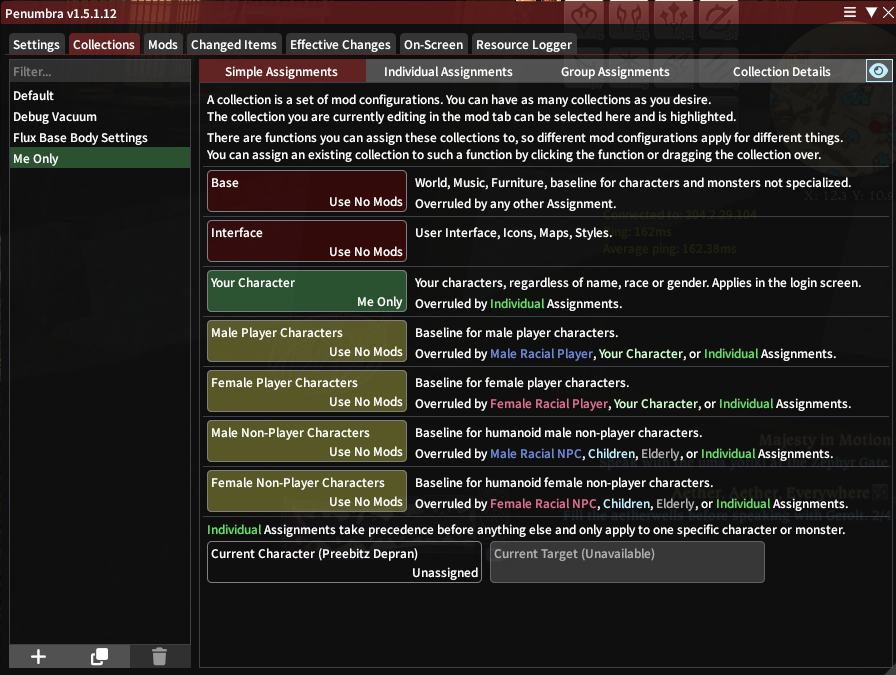Select the Default collection
The image size is (896, 675).
(99, 95)
